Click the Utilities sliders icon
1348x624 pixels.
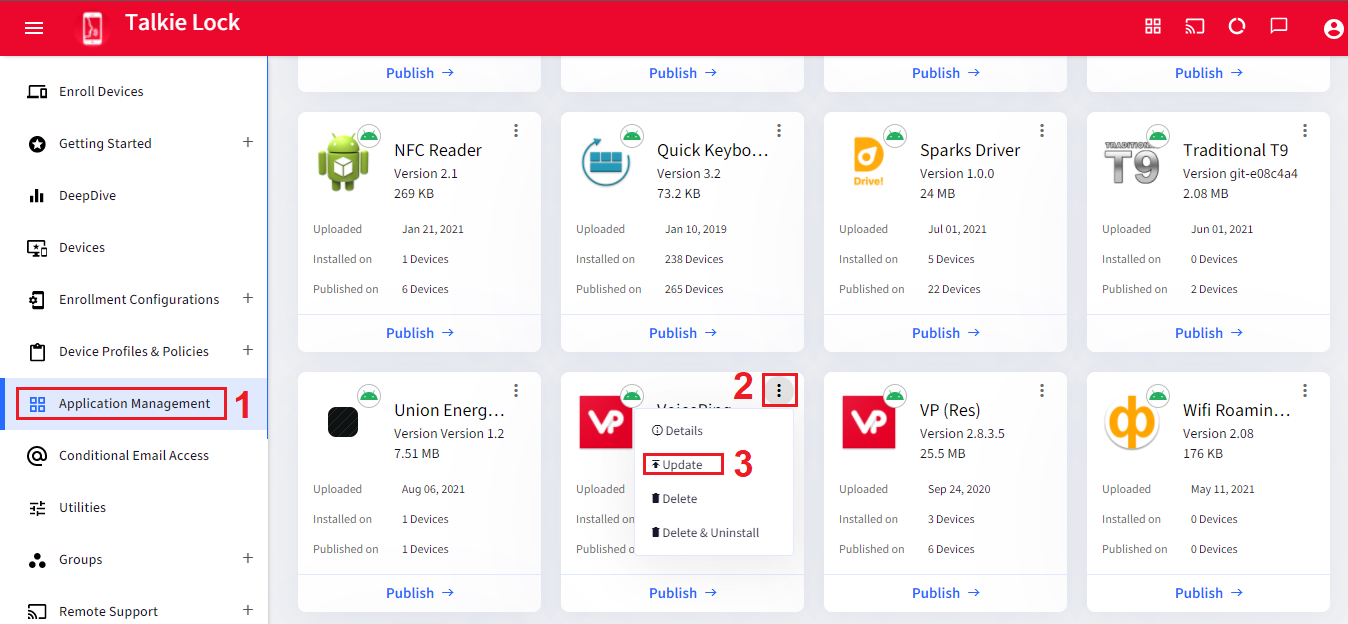click(x=37, y=508)
